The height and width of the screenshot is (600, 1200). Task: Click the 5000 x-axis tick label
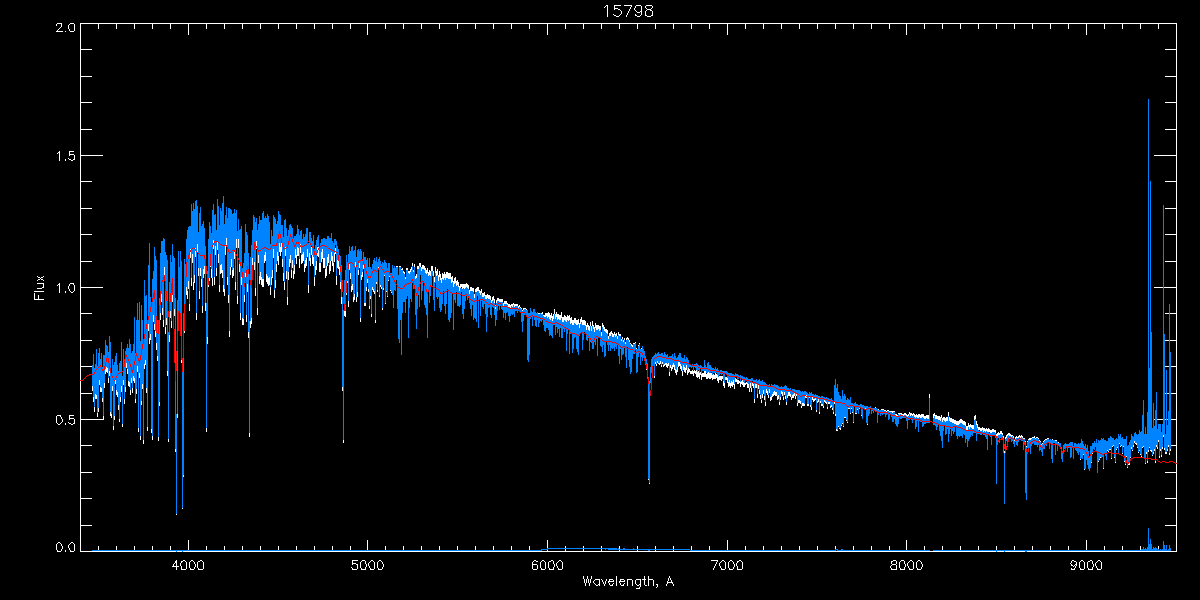pos(367,565)
